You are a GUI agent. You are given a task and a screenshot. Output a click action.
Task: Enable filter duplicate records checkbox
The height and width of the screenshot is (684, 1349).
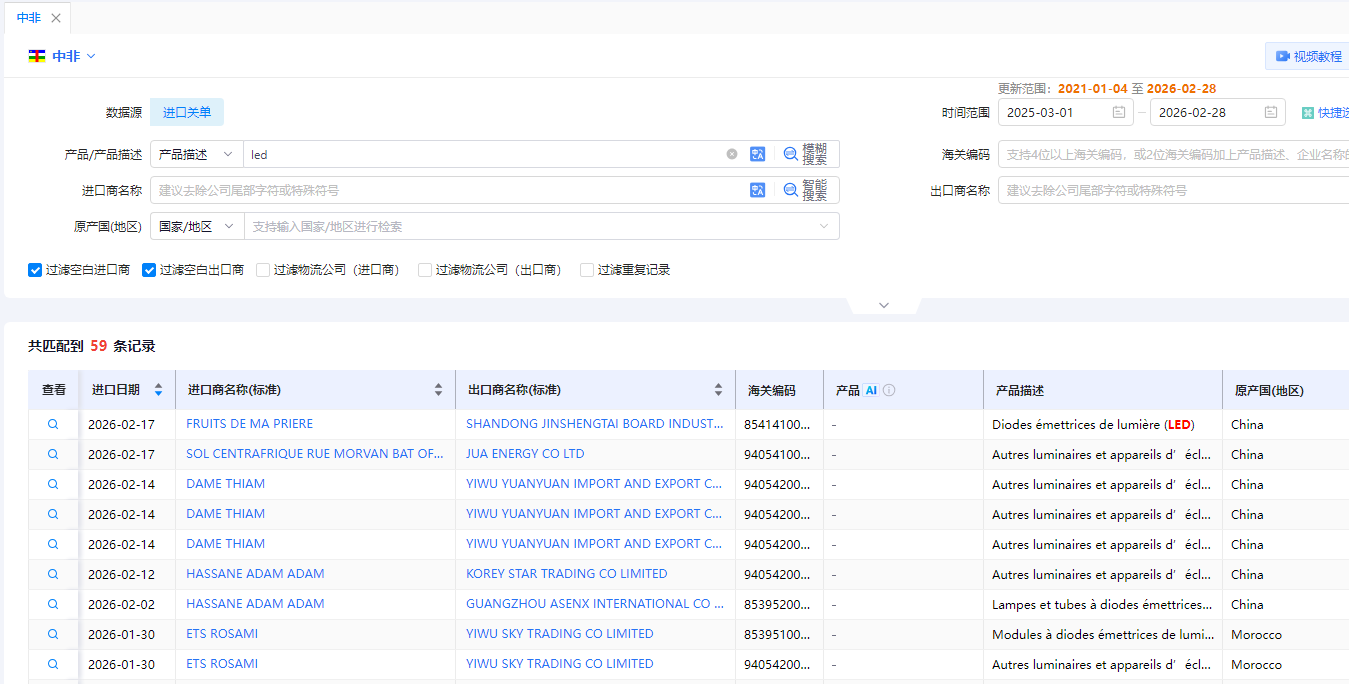tap(587, 270)
